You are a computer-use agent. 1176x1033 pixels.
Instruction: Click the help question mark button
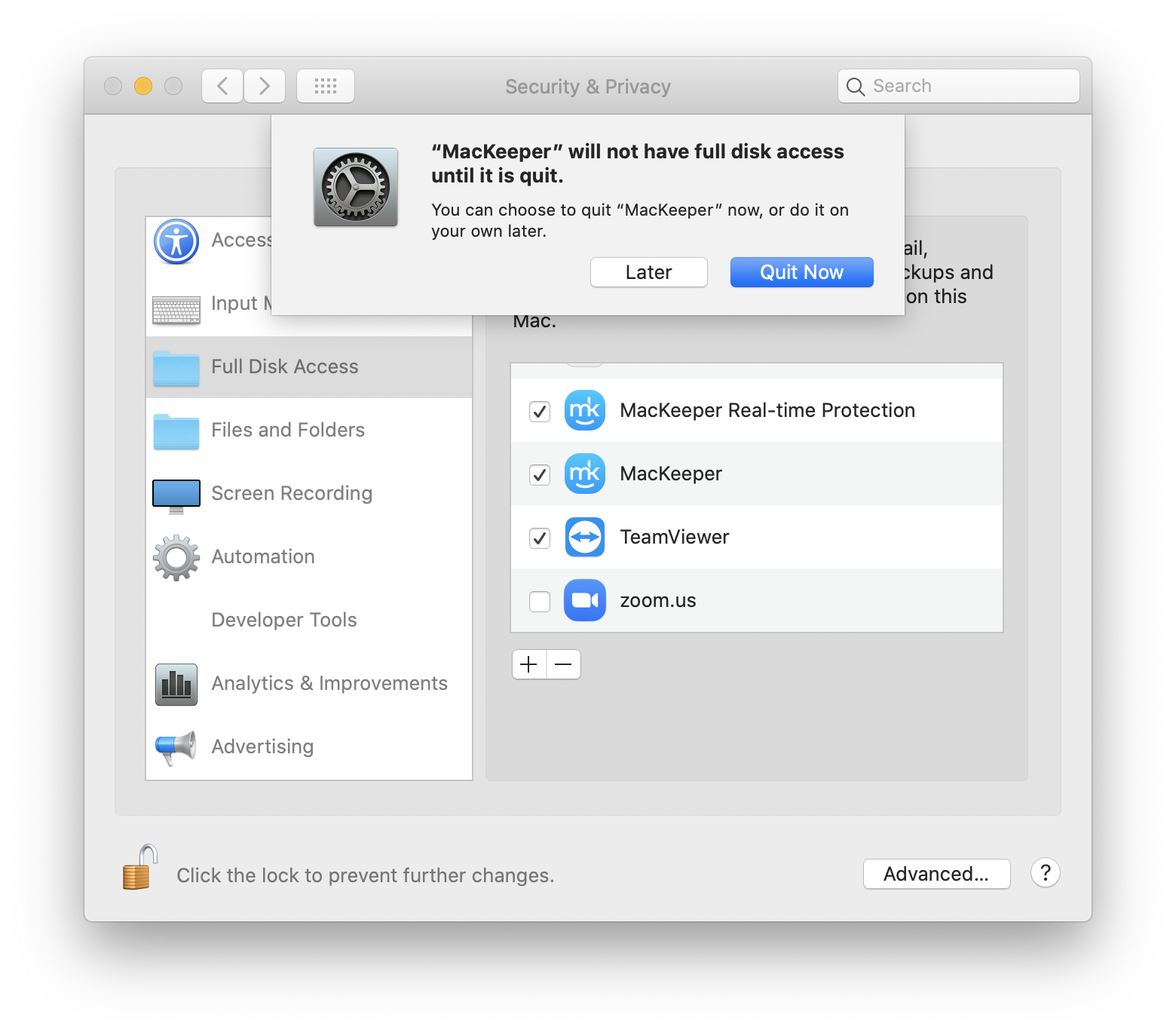click(1046, 873)
